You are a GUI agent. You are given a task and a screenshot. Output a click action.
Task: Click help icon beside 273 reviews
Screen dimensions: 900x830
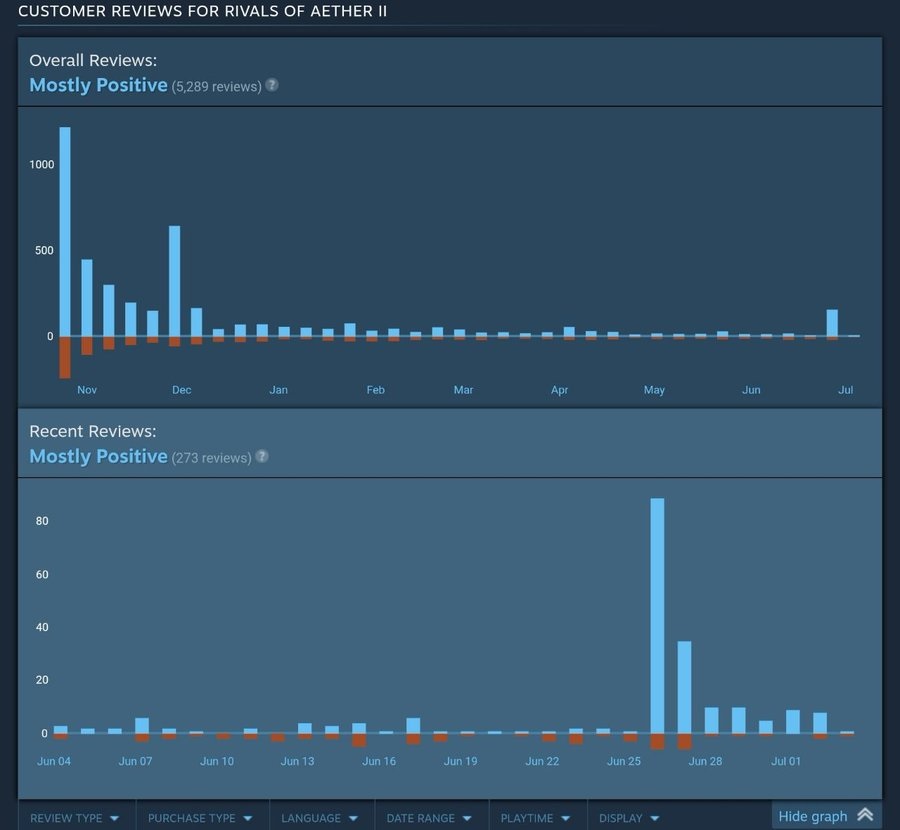click(262, 456)
